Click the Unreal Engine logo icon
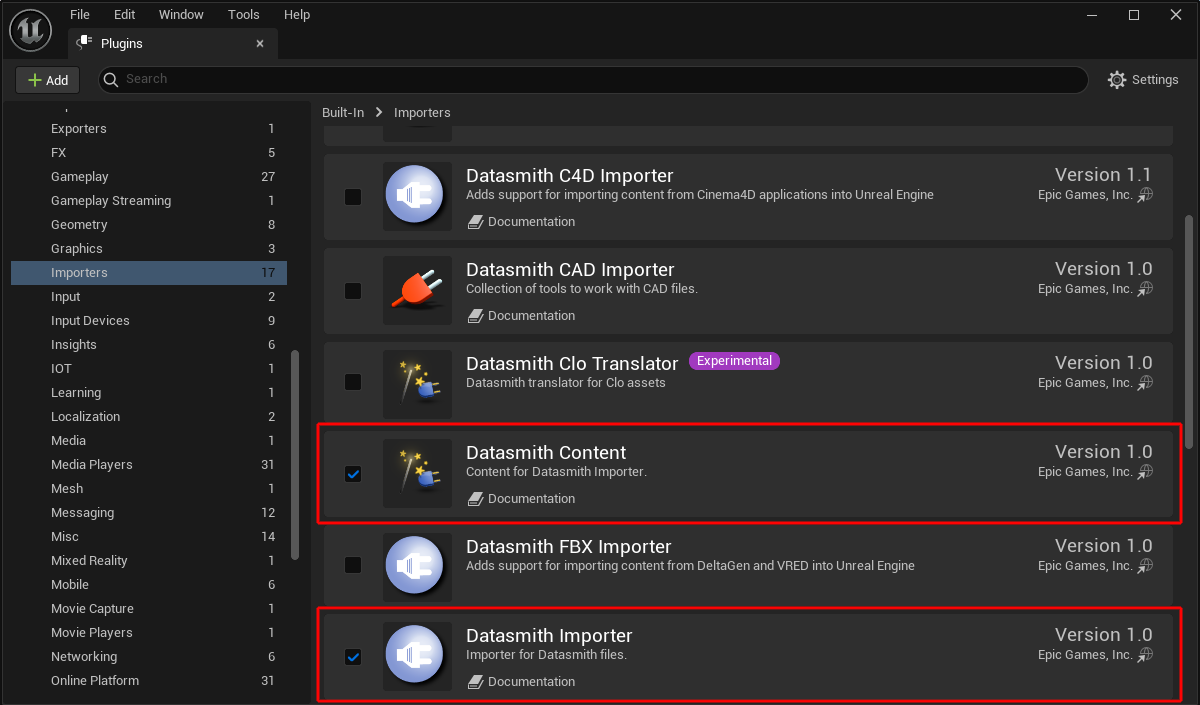The width and height of the screenshot is (1200, 705). (x=30, y=30)
